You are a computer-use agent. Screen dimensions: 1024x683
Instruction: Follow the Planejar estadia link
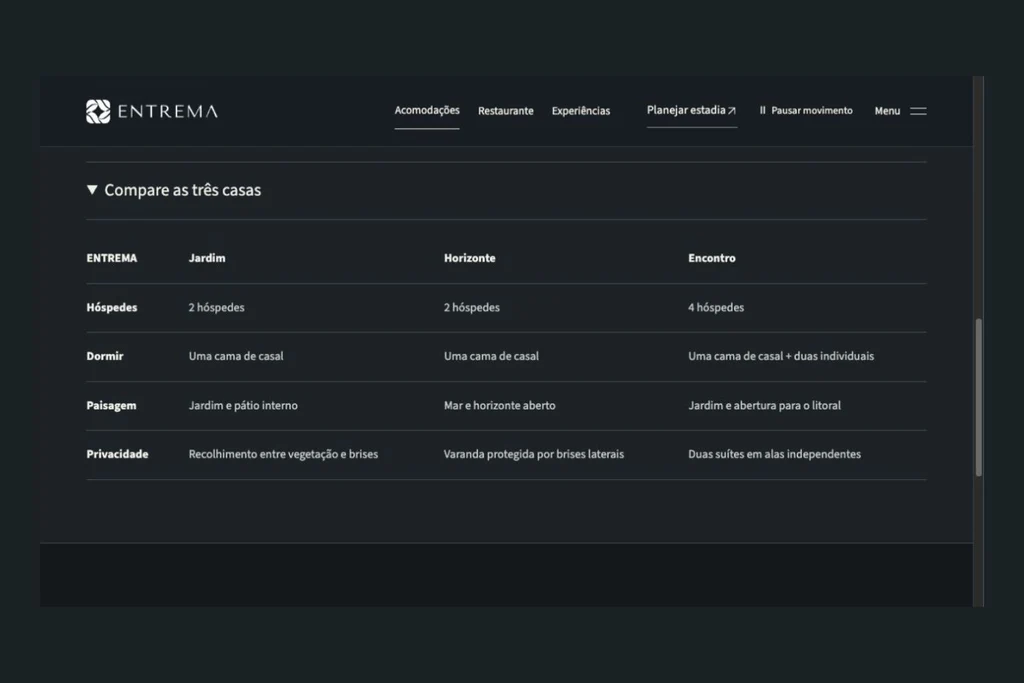tap(692, 110)
